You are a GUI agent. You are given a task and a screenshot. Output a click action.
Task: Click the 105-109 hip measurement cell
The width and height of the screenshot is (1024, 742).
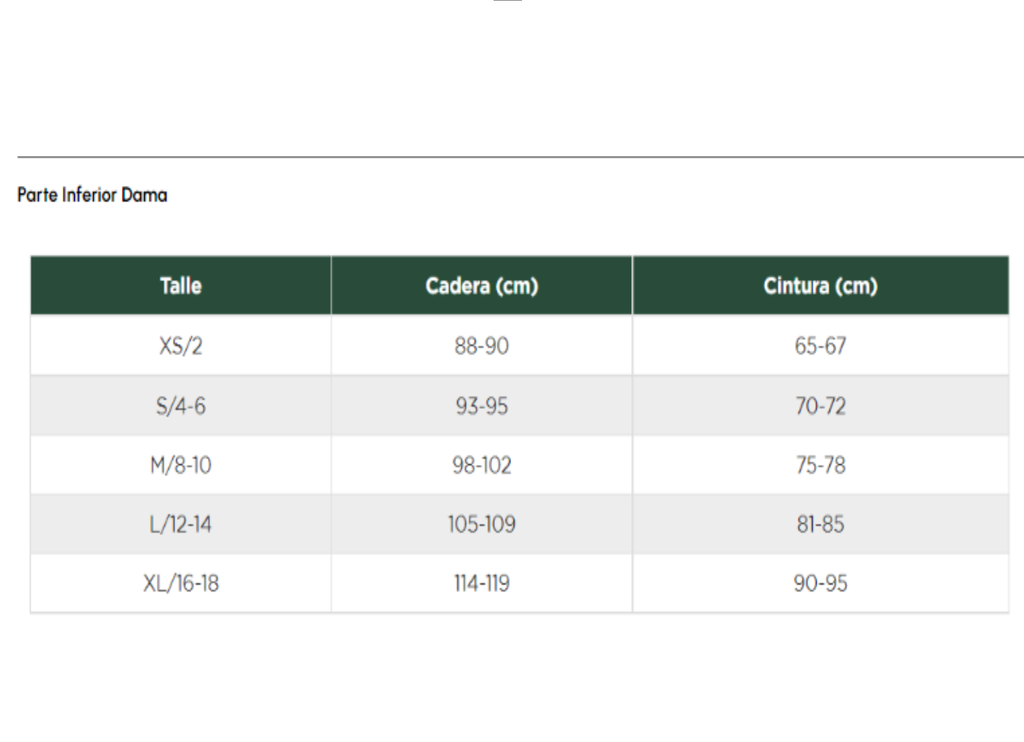coord(482,524)
